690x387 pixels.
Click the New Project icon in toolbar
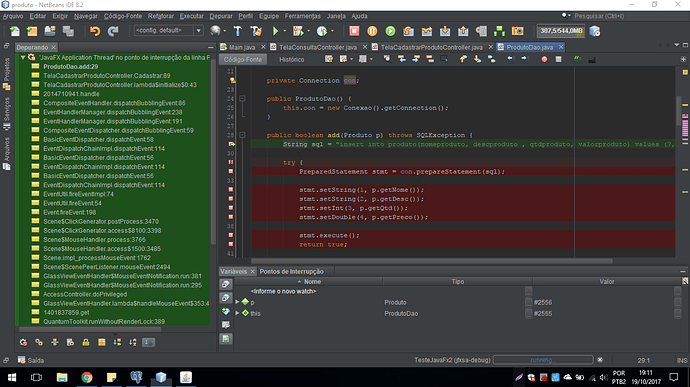pos(32,31)
